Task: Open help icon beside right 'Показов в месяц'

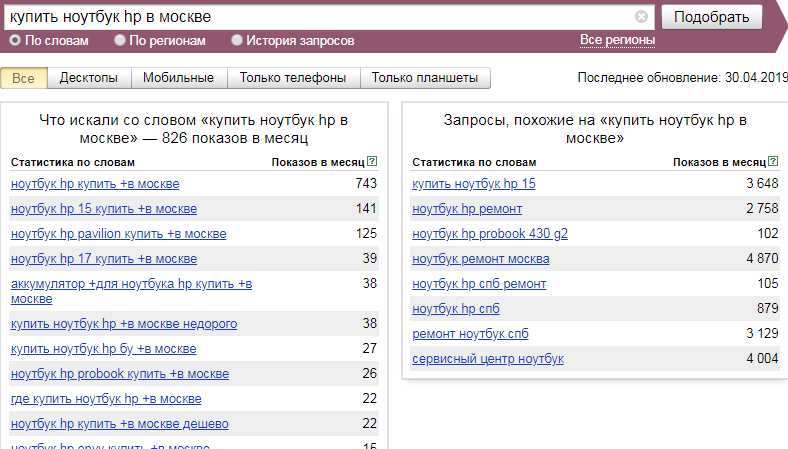Action: coord(773,161)
